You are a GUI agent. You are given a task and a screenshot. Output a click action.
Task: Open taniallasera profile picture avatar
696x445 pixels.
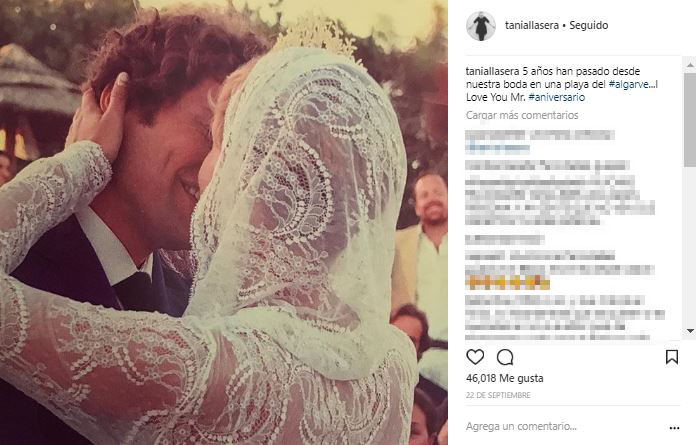tap(481, 26)
